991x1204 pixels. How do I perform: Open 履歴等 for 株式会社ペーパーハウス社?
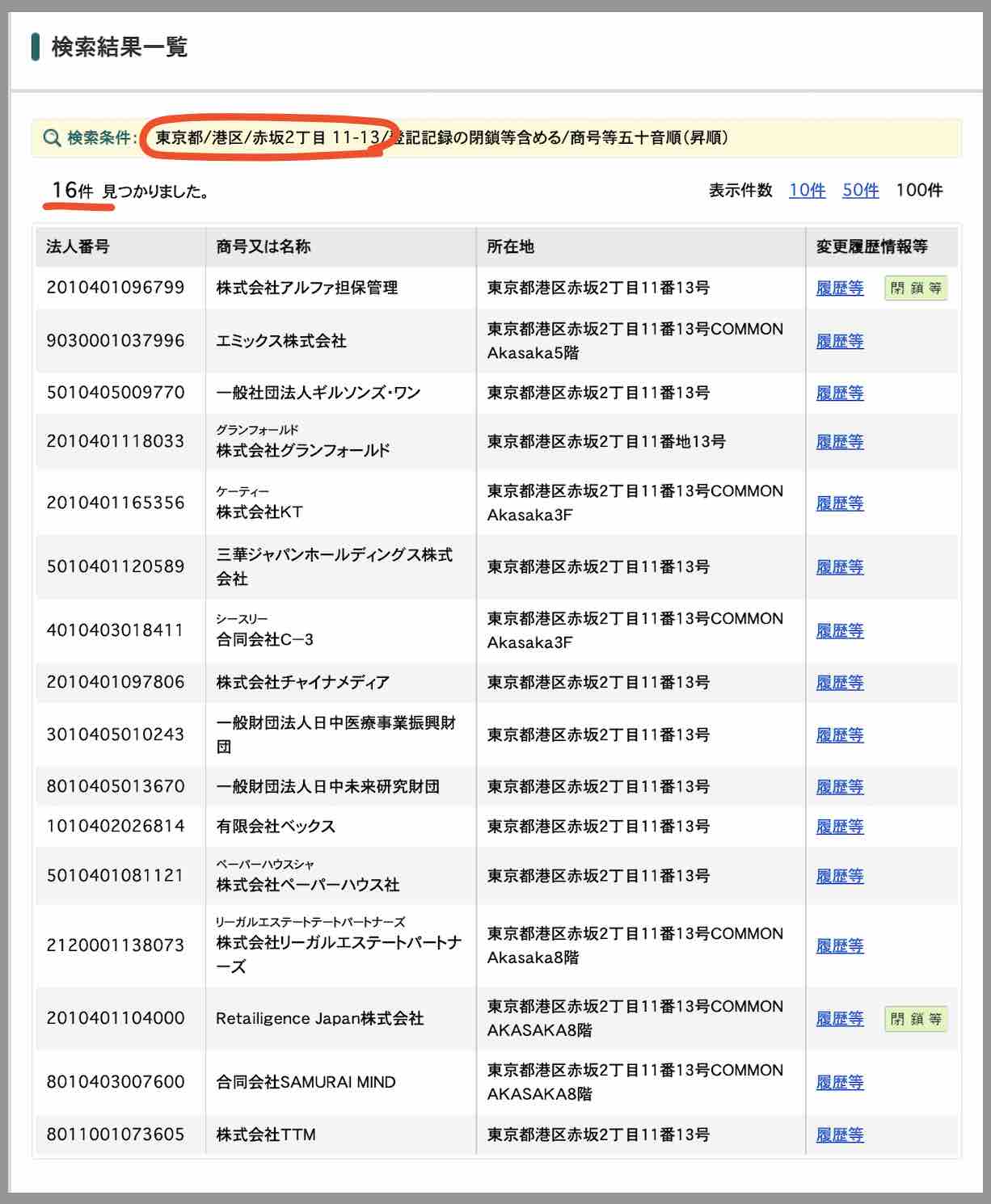pos(839,875)
